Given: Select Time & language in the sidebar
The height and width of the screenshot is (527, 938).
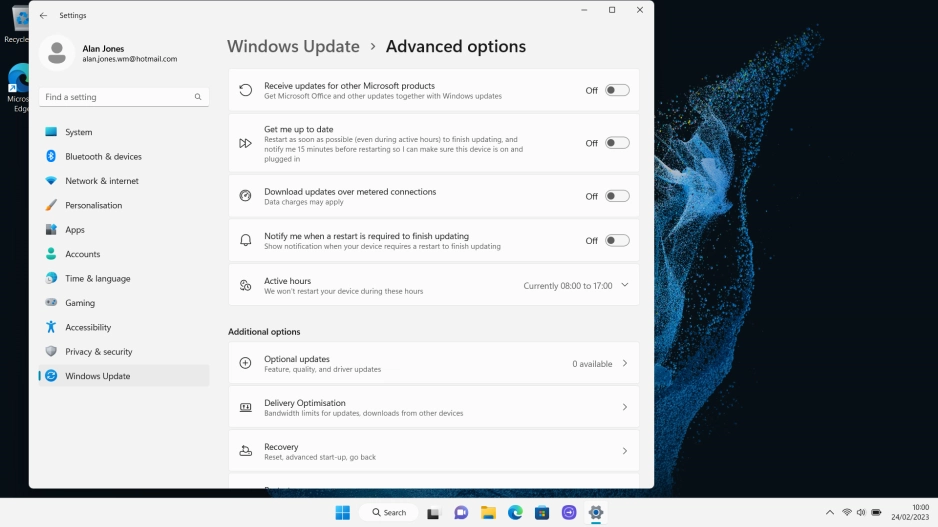Looking at the screenshot, I should (x=124, y=278).
